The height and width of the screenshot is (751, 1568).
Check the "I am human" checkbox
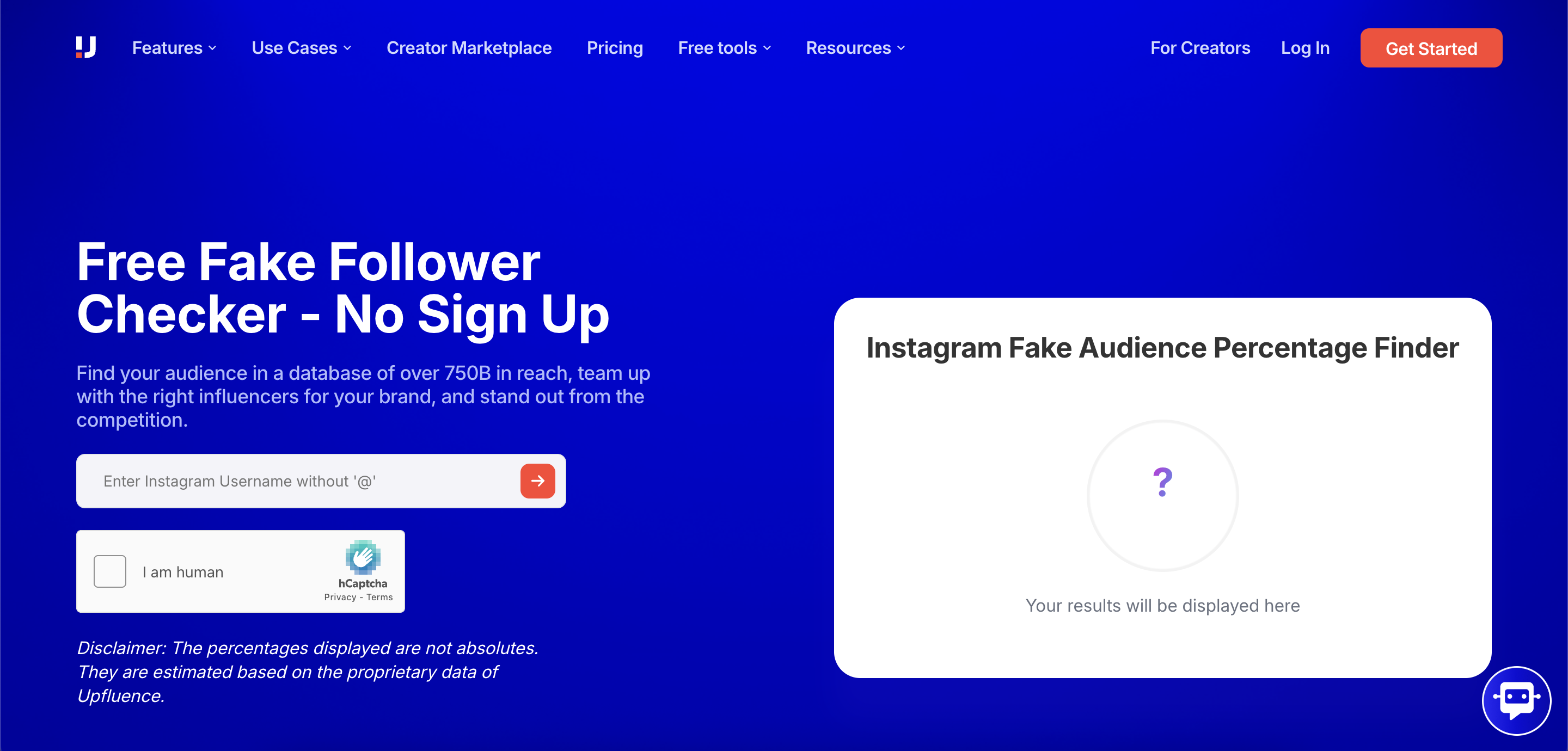pos(110,571)
